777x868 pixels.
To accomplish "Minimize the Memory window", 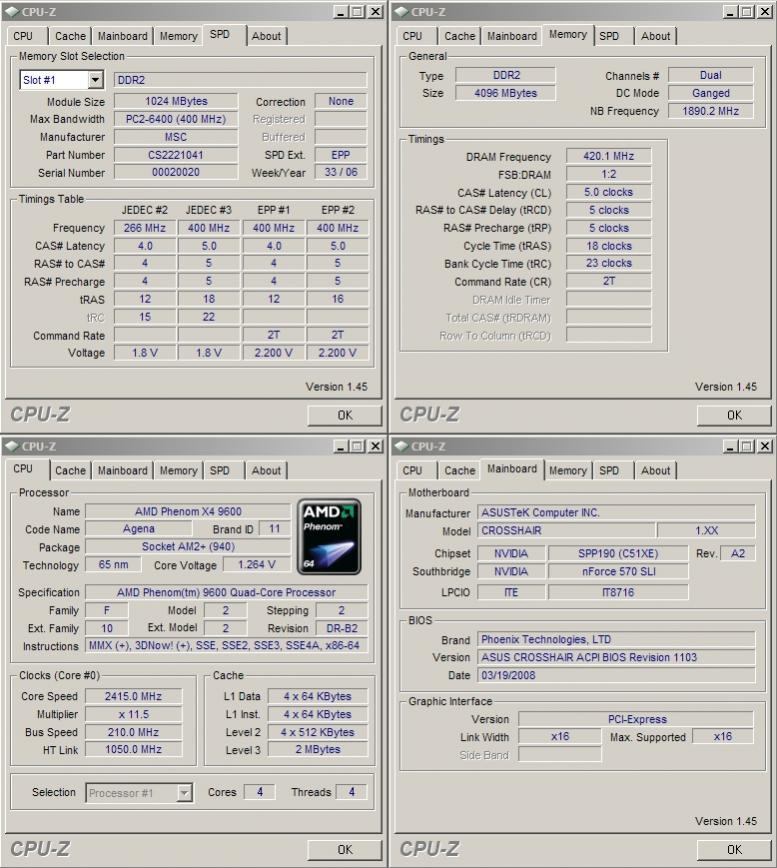I will [731, 12].
